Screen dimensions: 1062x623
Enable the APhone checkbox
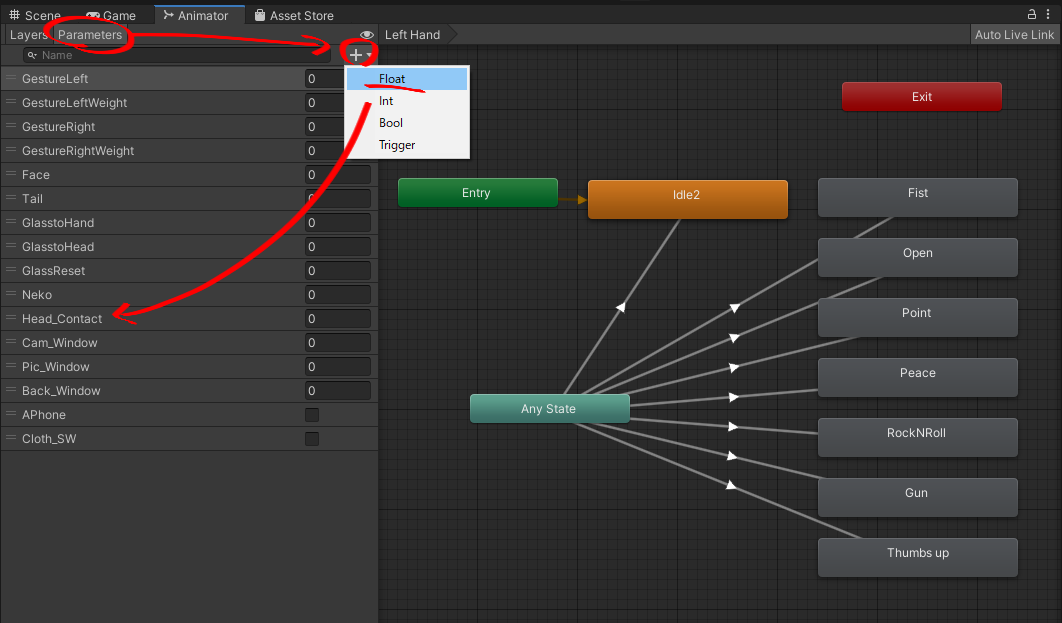coord(312,415)
